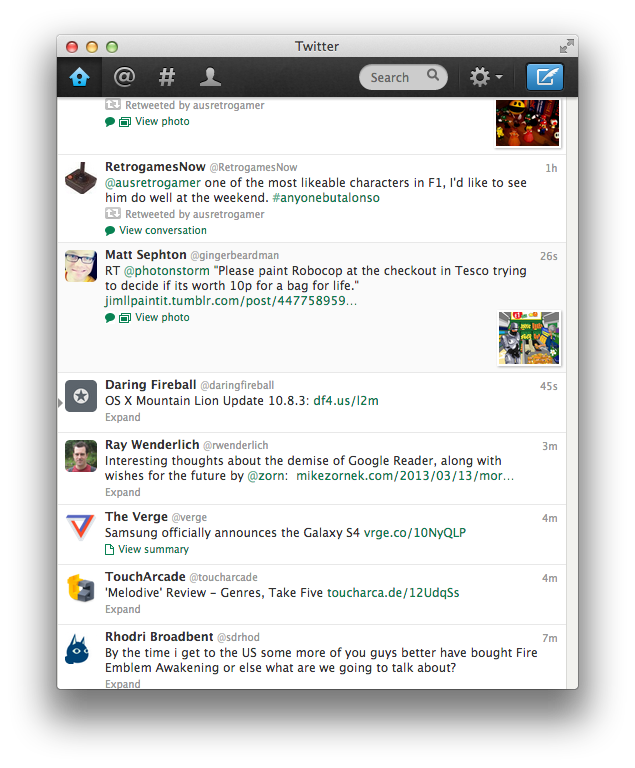Click the photo icon in Matt Sephton's tweet
Viewport: 635px width, 768px height.
125,318
